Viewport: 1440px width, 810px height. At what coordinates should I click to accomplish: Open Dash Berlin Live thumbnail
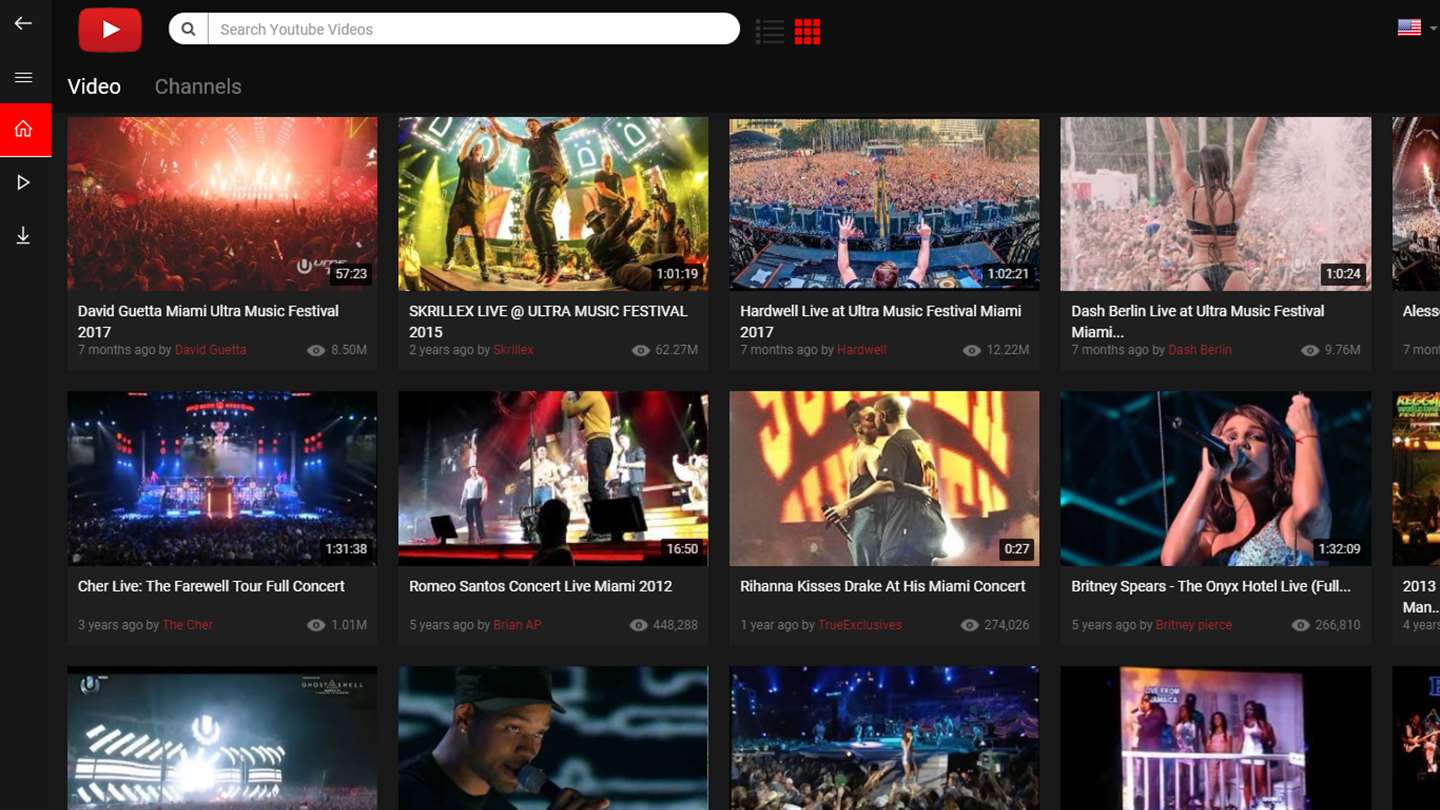[x=1215, y=204]
